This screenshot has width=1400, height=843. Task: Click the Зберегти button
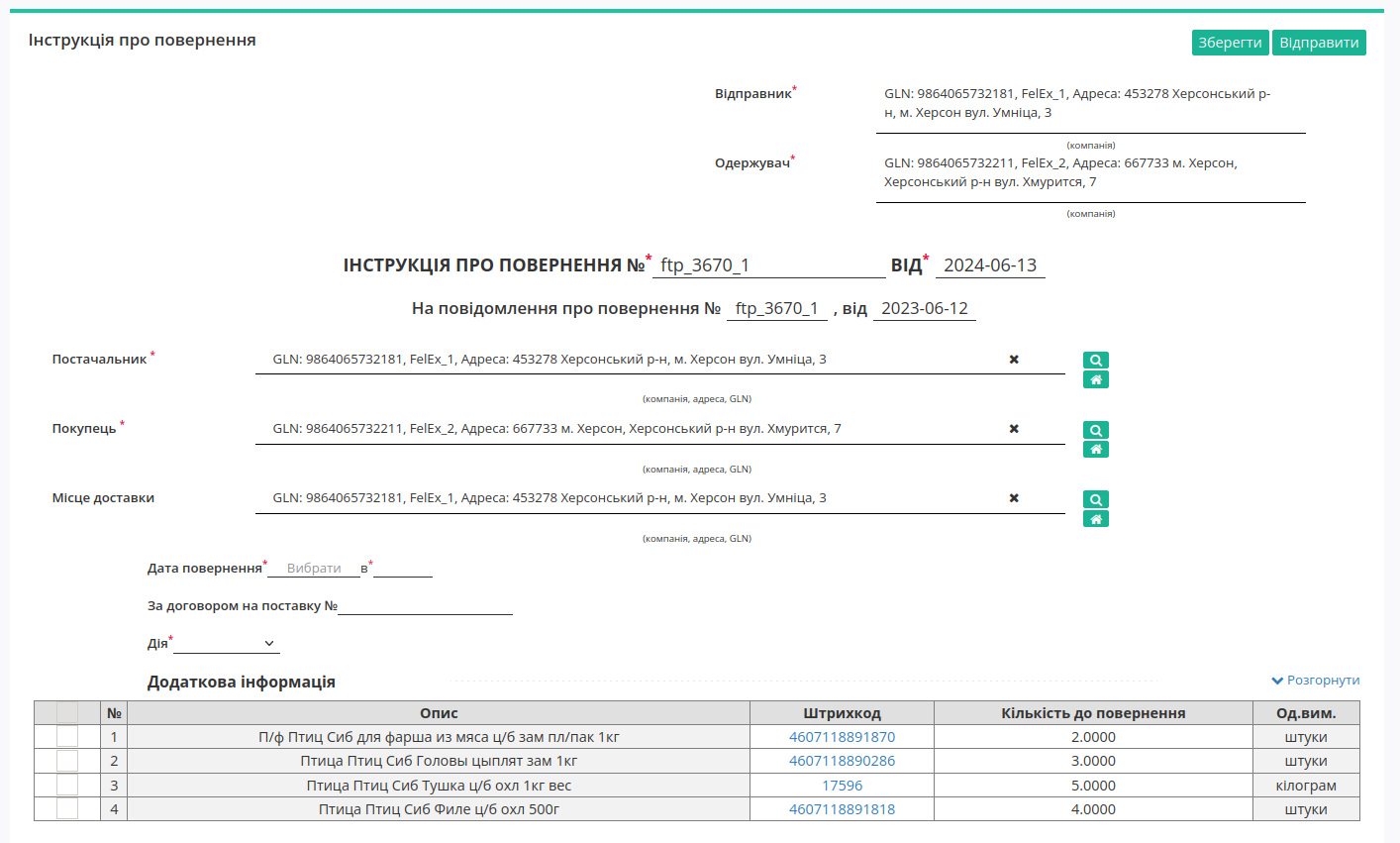1230,43
